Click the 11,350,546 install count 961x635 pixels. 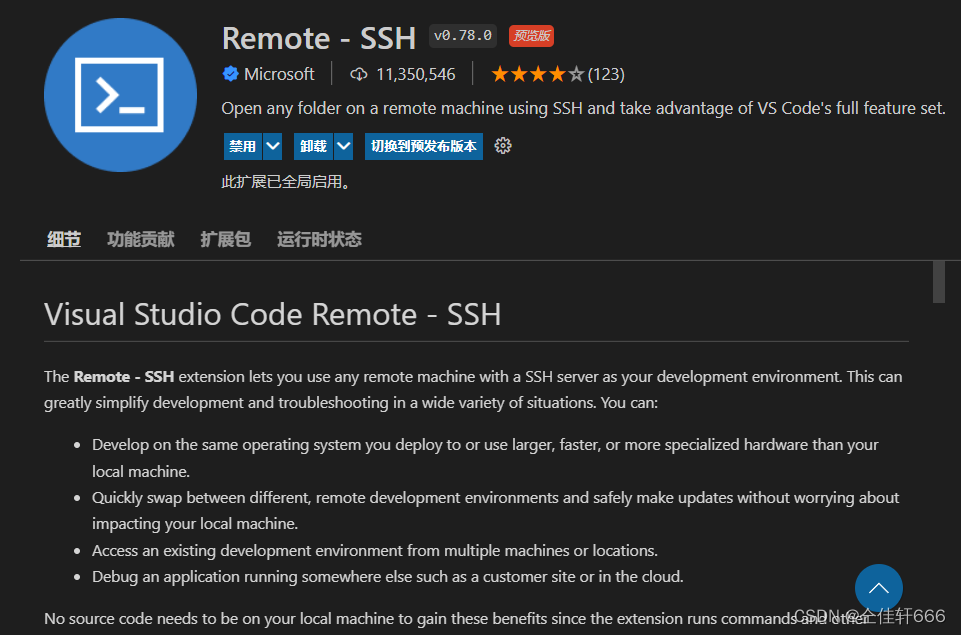click(416, 74)
